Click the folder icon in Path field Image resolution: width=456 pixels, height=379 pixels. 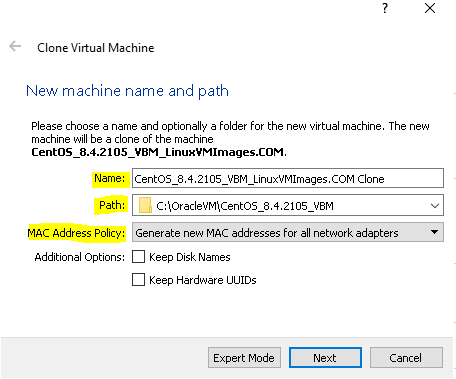click(145, 205)
